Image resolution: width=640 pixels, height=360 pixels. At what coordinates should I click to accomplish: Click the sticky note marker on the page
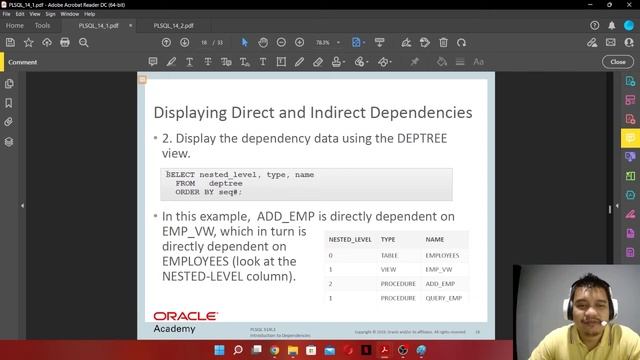(x=142, y=80)
